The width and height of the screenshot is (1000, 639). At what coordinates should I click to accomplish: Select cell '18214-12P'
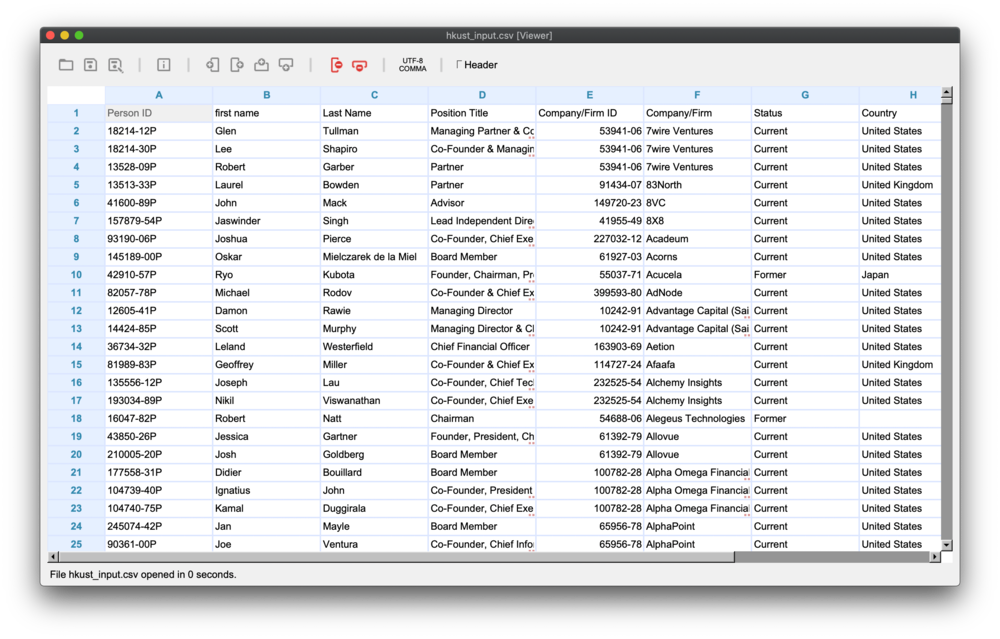159,131
